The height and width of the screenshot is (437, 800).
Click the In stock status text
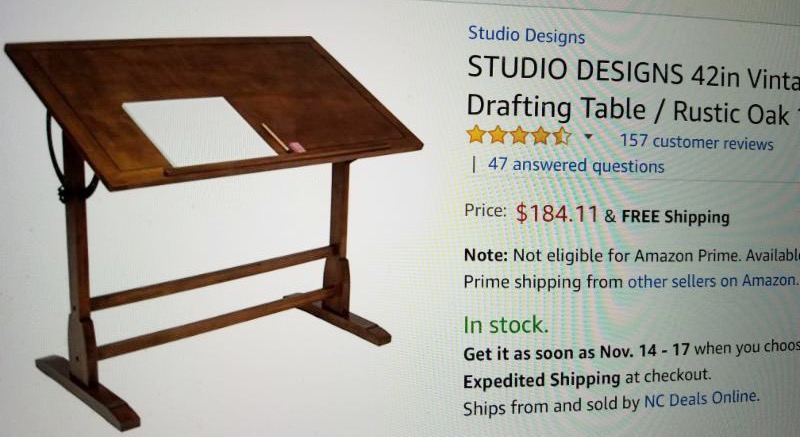pyautogui.click(x=506, y=325)
